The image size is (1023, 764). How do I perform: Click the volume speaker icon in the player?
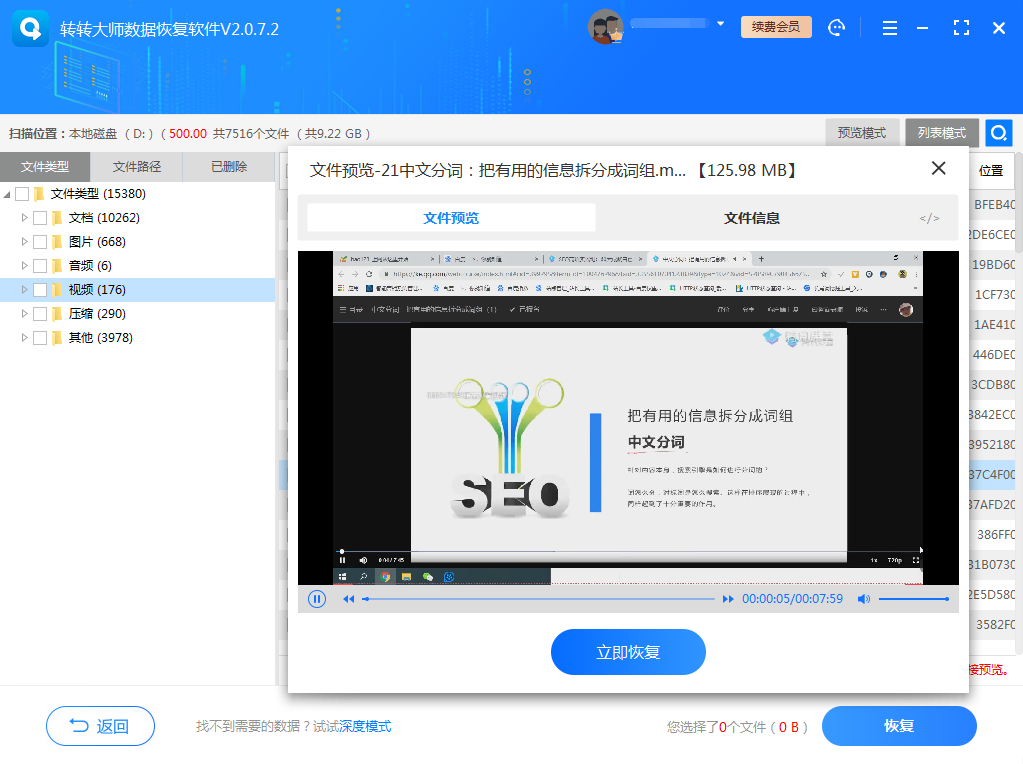(x=864, y=598)
